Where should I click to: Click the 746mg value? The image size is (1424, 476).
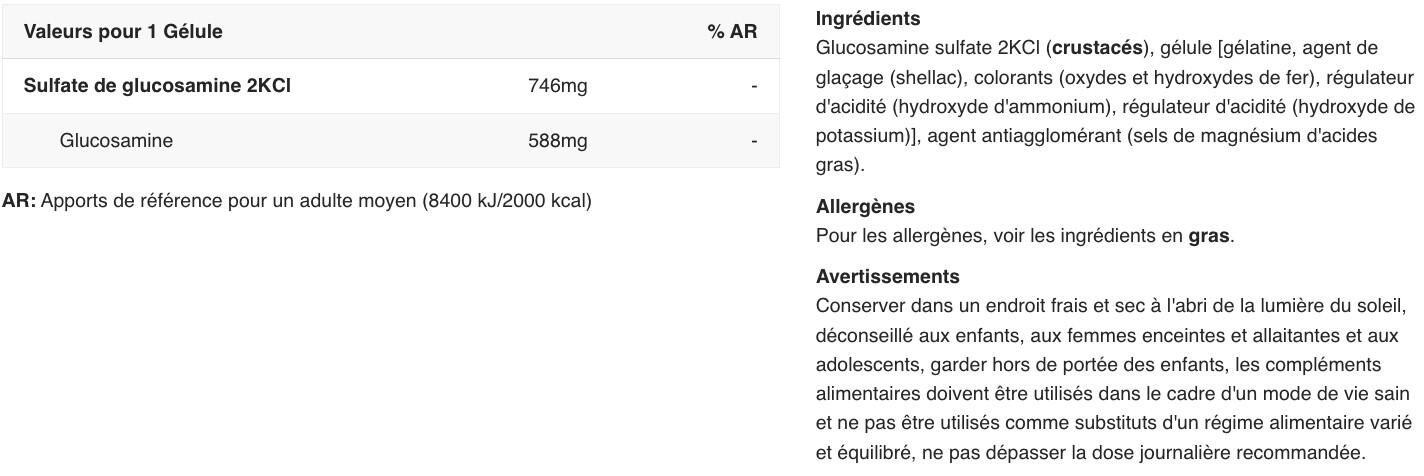pyautogui.click(x=557, y=86)
